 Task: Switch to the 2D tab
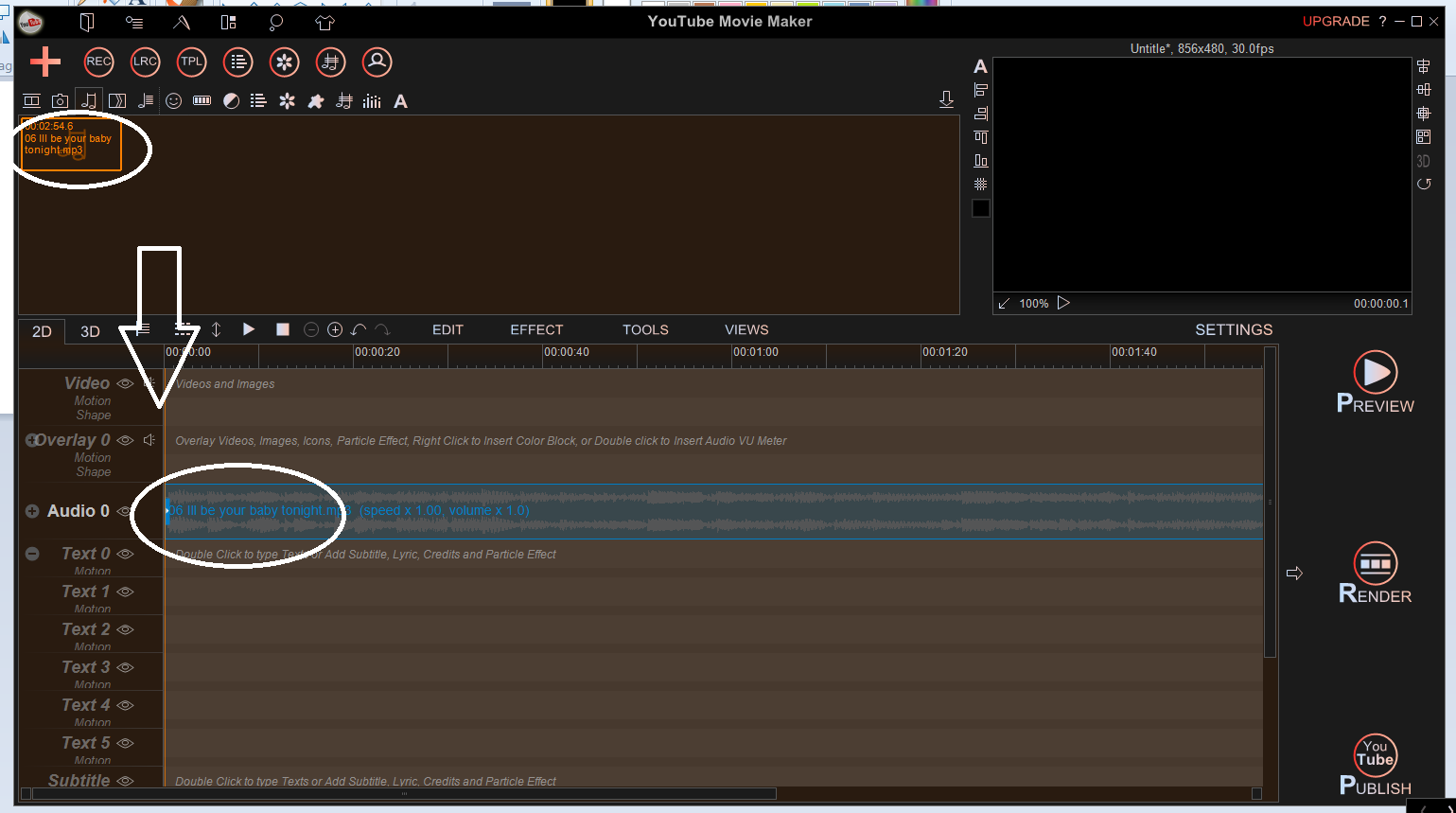click(x=42, y=331)
